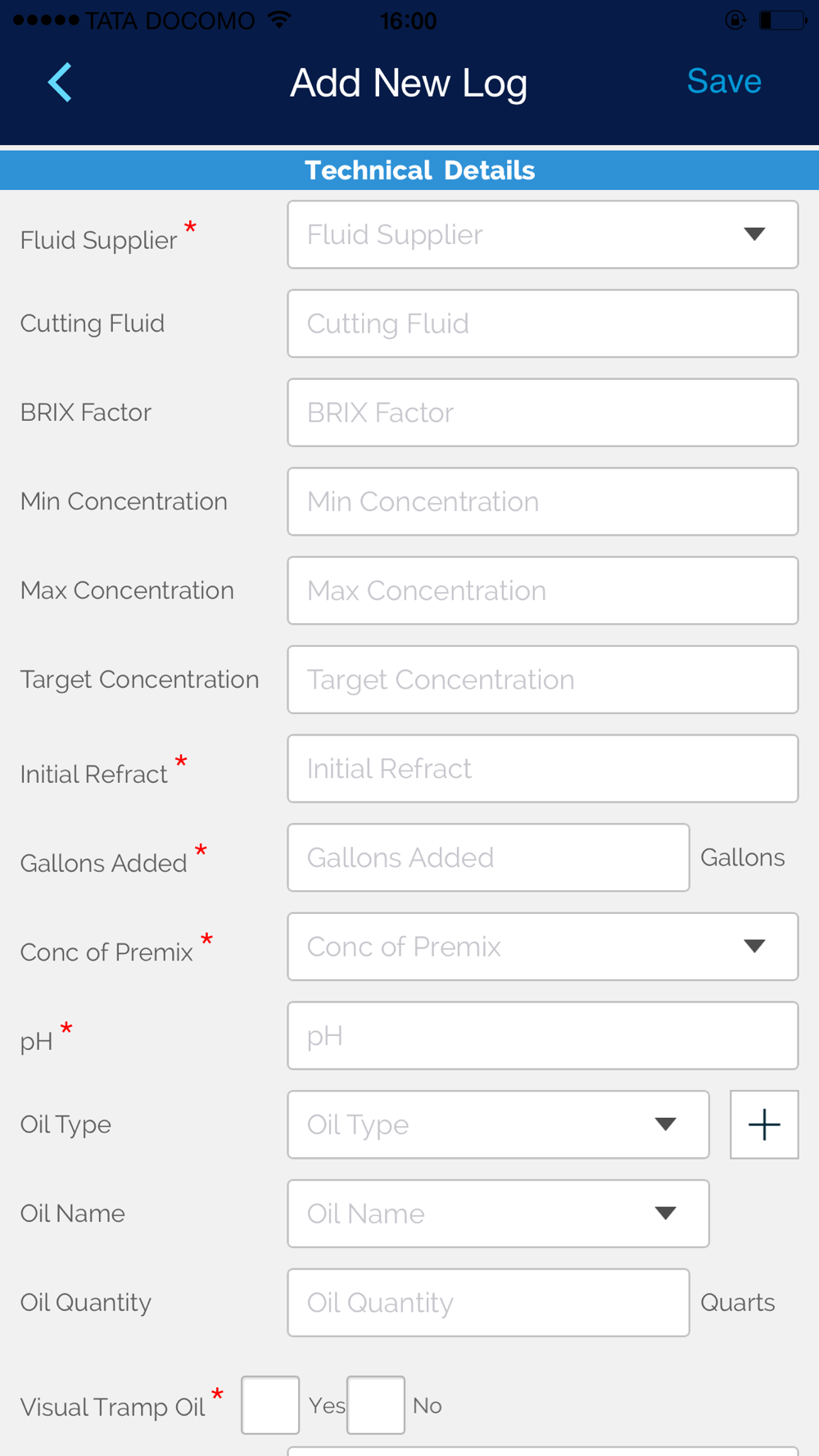
Task: Tap the Min Concentration field
Action: [542, 502]
